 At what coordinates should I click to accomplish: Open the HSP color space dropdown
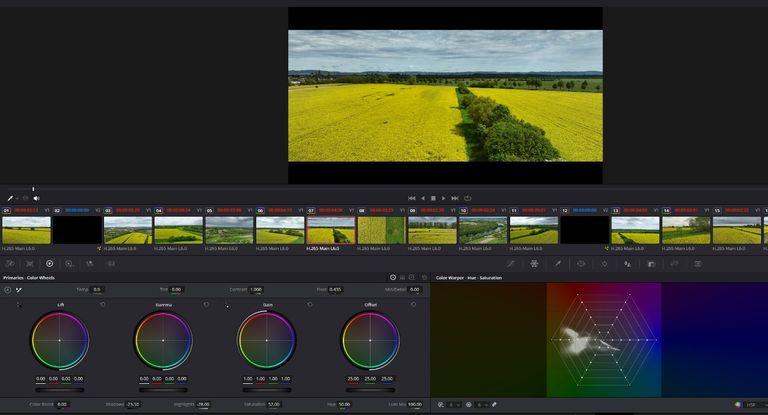coord(752,404)
